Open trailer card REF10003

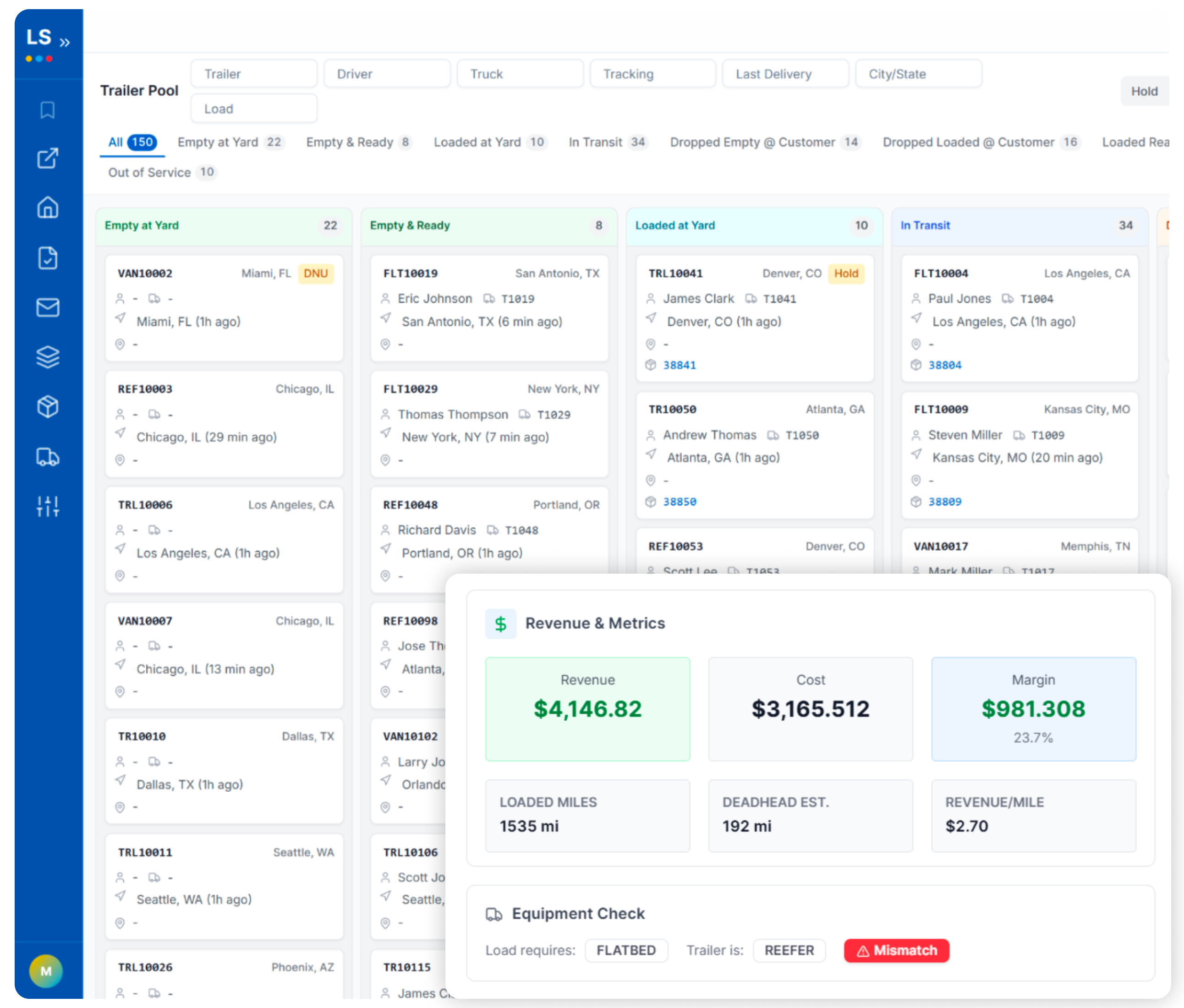tap(224, 424)
